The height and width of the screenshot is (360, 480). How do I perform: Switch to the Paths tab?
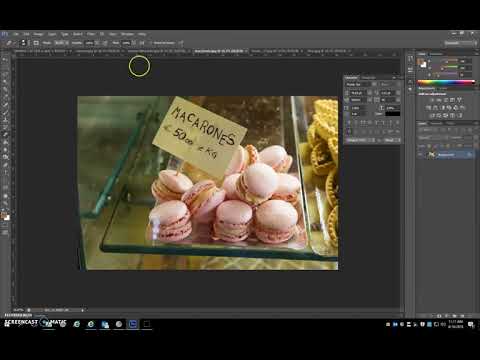point(450,123)
